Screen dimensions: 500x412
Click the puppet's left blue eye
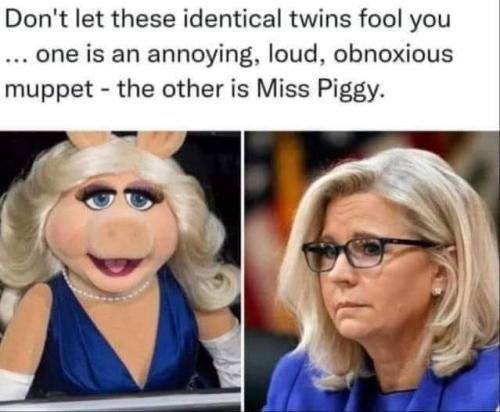[x=99, y=202]
